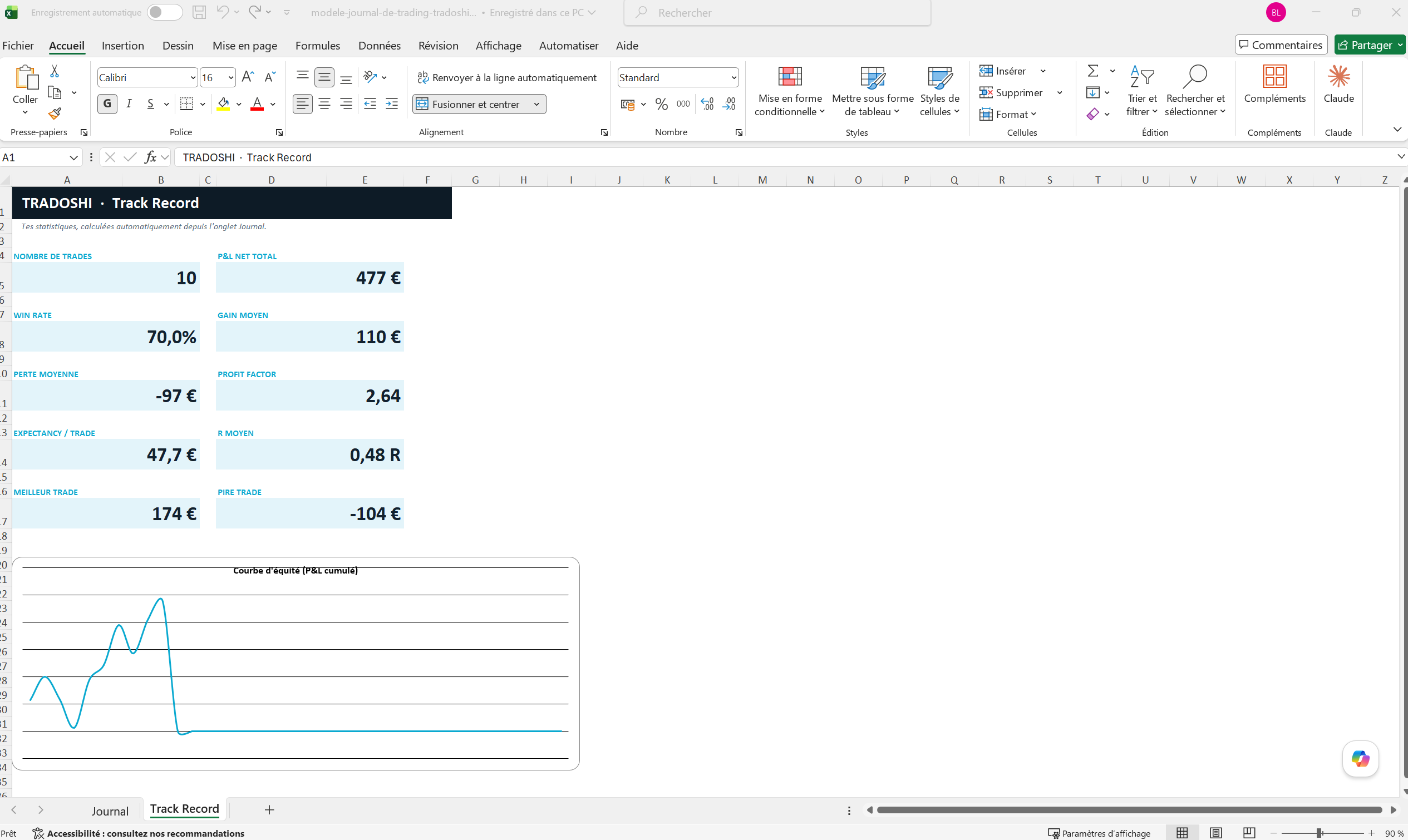Image resolution: width=1408 pixels, height=840 pixels.
Task: Select the Format Painter brush icon
Action: 55,114
